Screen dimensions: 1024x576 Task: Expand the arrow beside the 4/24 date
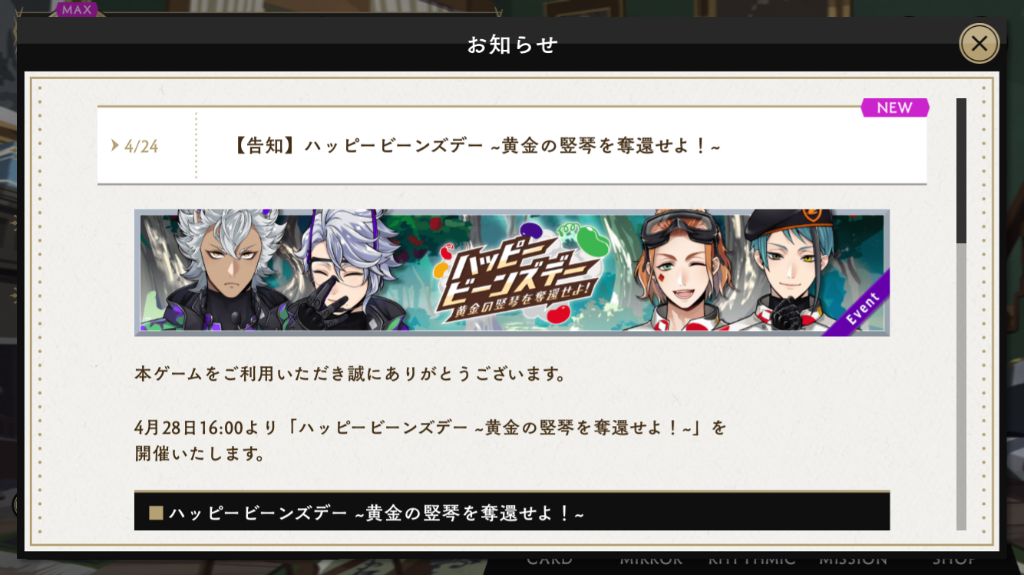click(x=115, y=145)
